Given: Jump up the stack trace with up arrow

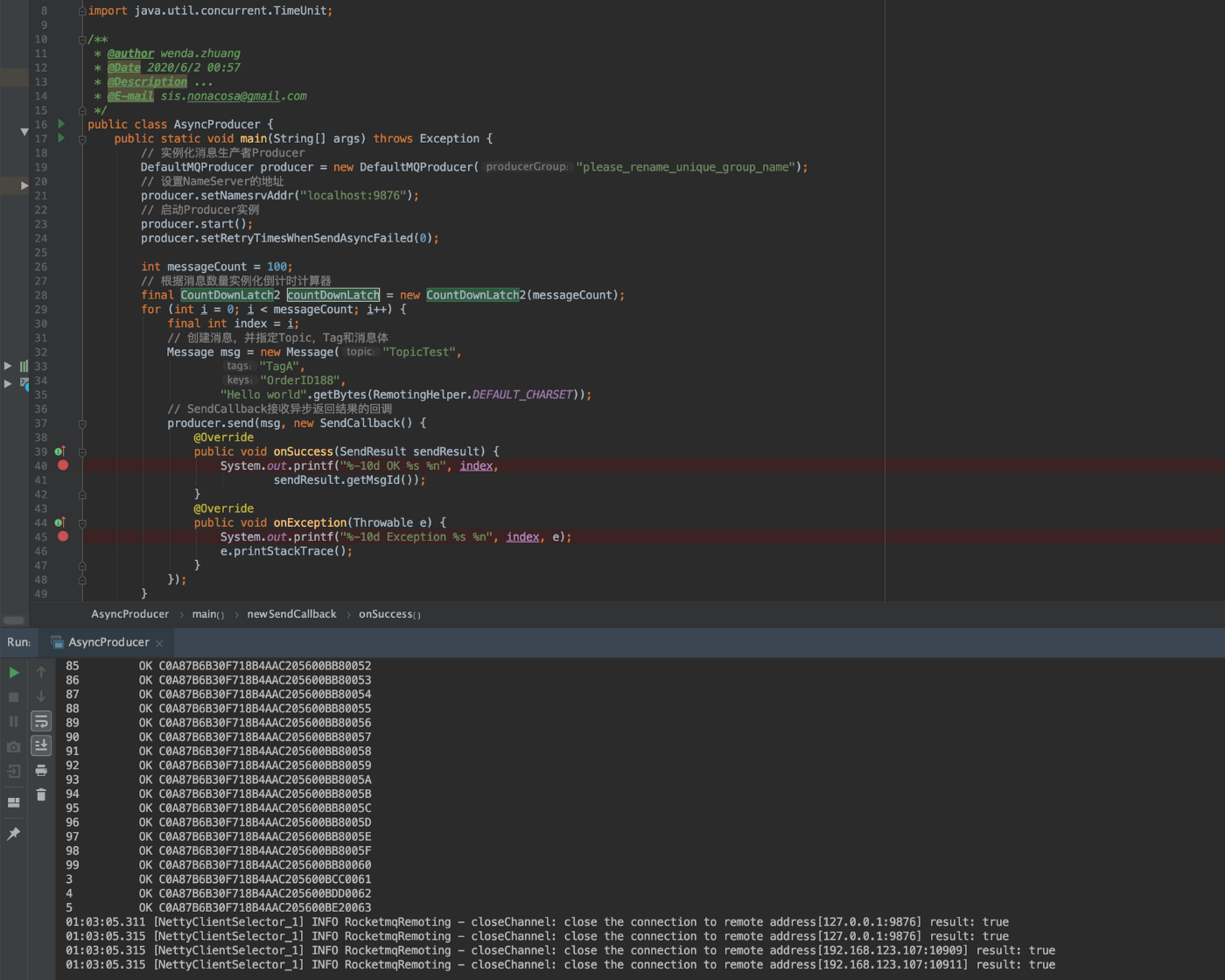Looking at the screenshot, I should click(41, 673).
